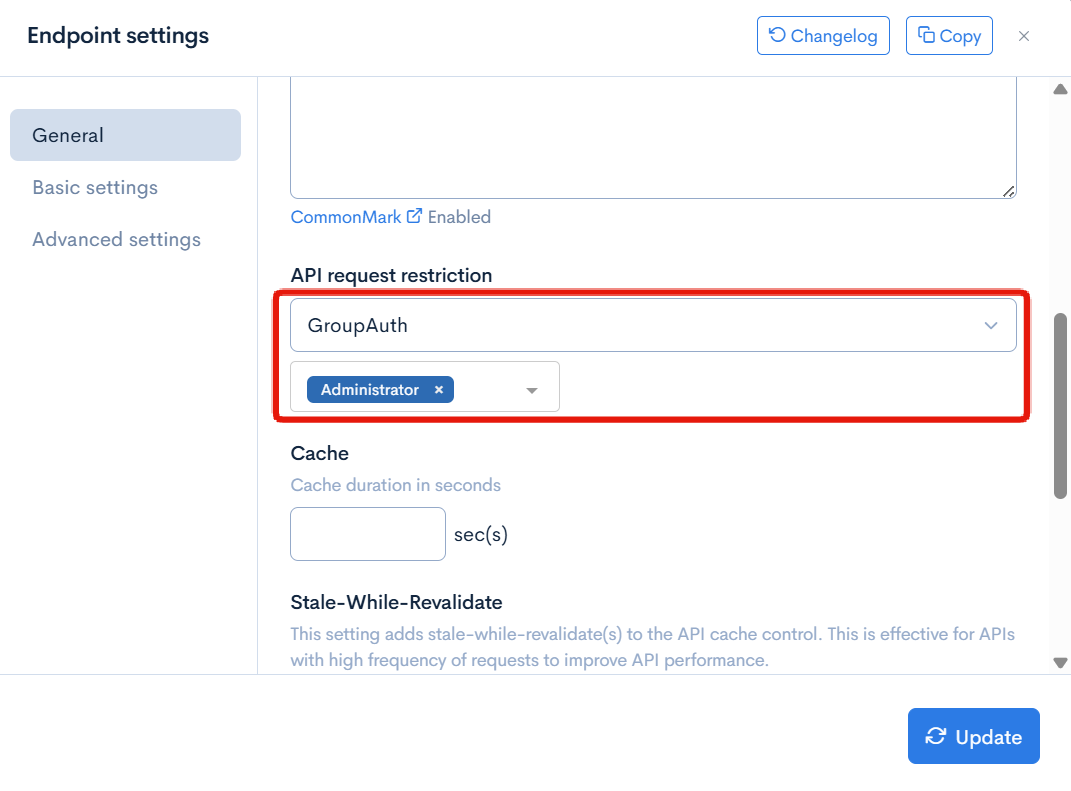Image resolution: width=1071 pixels, height=791 pixels.
Task: Click the scrollbar down arrow
Action: (1061, 662)
